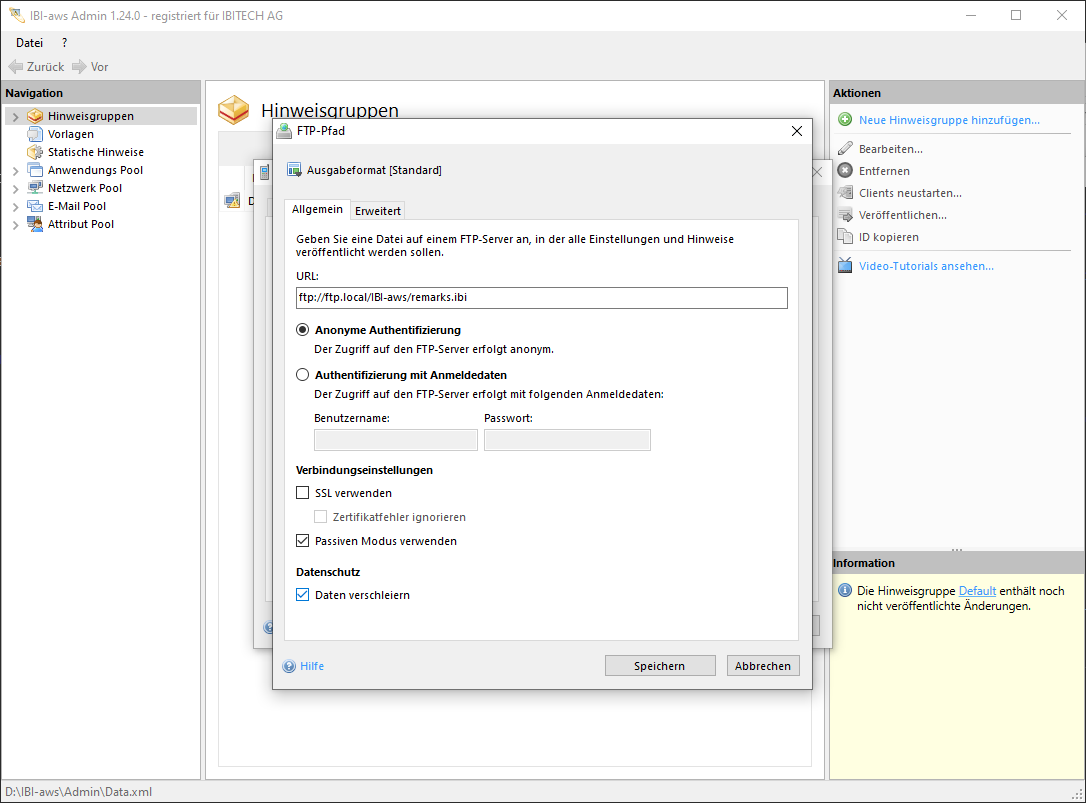Click the Attribut Pool icon

pos(35,224)
